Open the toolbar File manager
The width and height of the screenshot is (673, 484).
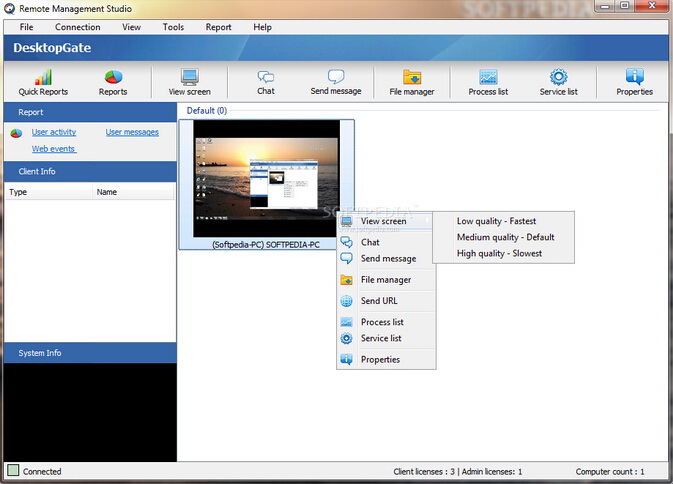click(x=412, y=82)
